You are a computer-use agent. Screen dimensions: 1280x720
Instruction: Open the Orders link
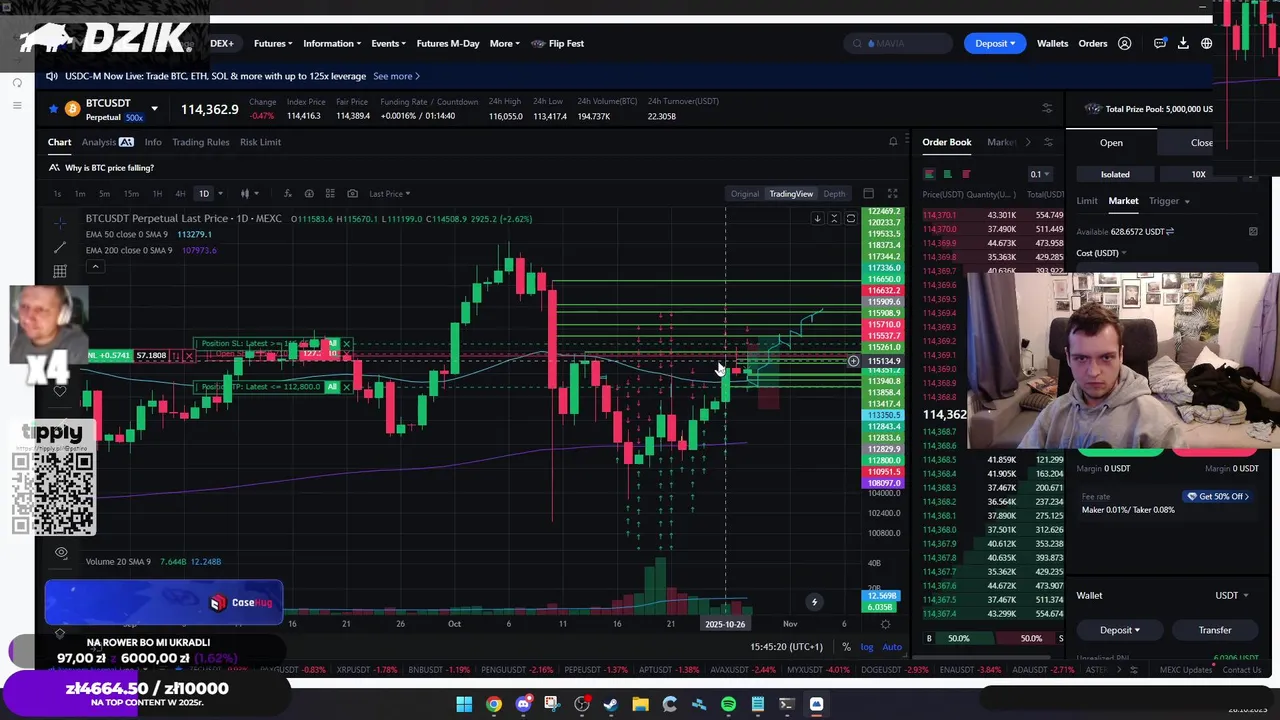(x=1093, y=43)
